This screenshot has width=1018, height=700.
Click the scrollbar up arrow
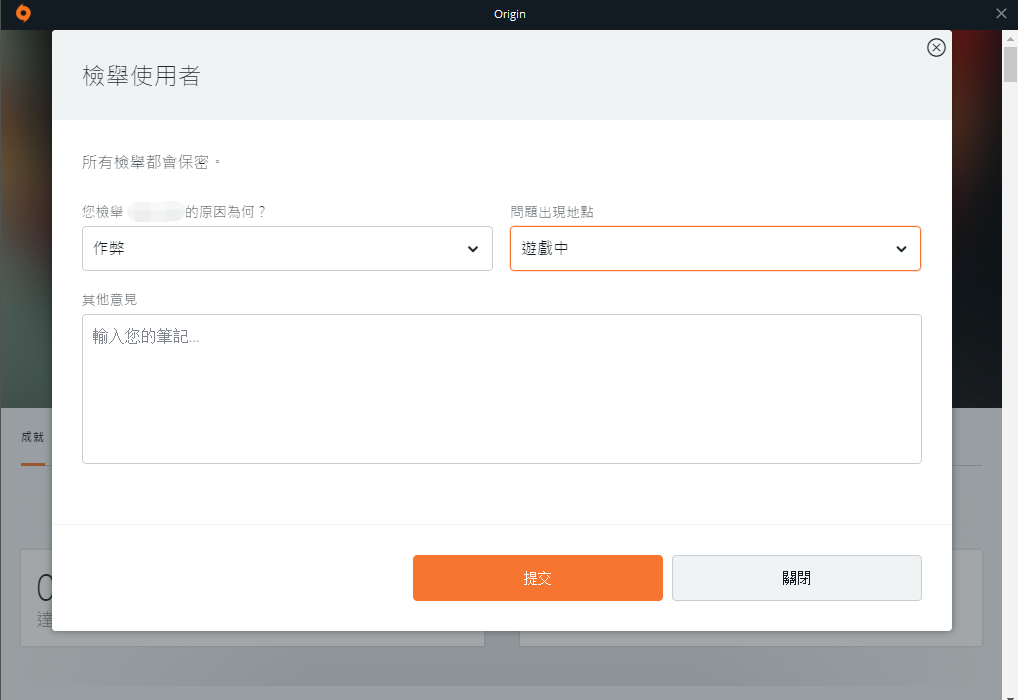(1010, 38)
